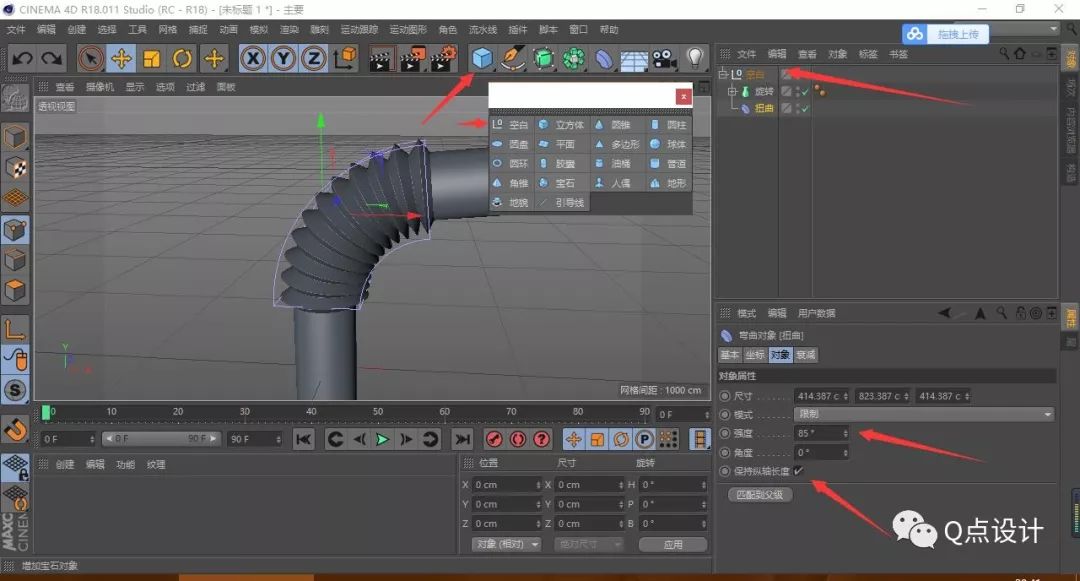Select the Scale tool
1080x581 pixels.
click(151, 59)
